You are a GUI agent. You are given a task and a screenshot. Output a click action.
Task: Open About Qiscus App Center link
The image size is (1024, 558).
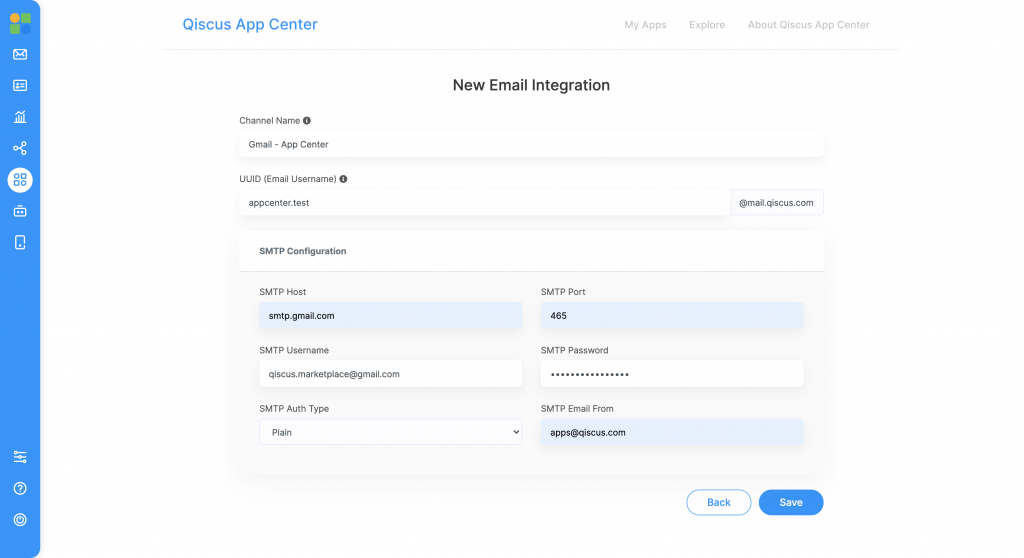tap(808, 25)
